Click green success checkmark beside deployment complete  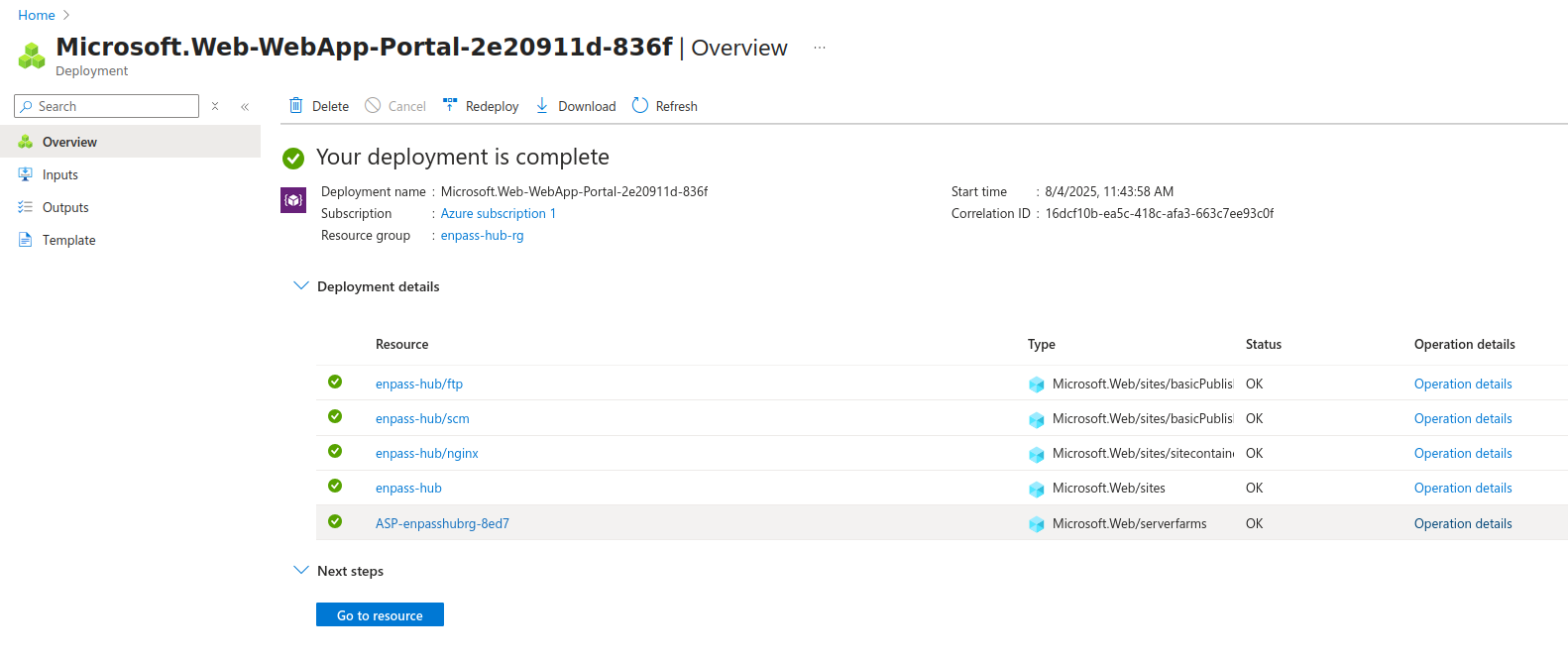[293, 158]
